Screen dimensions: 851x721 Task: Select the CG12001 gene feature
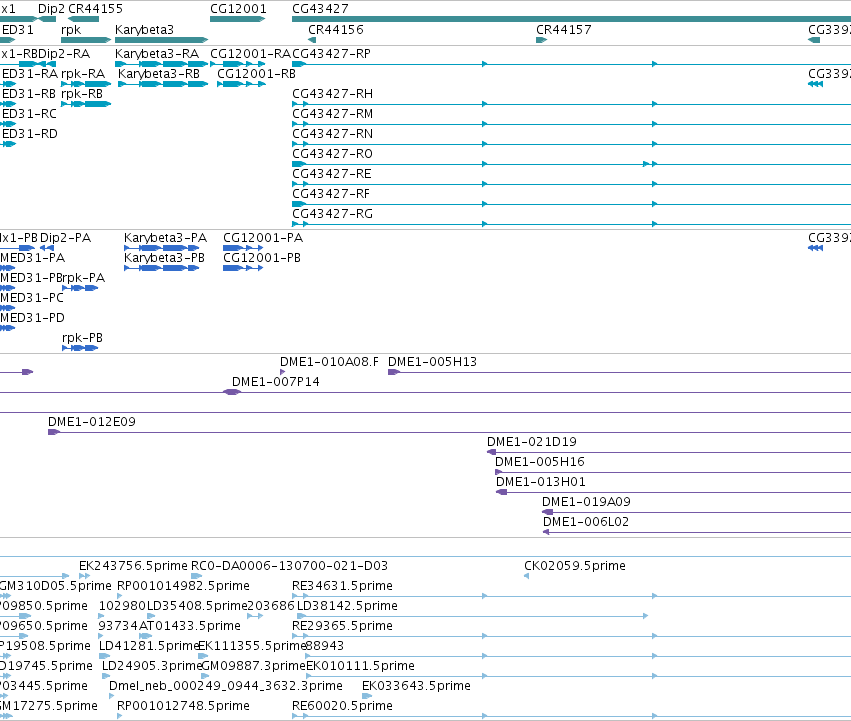[237, 19]
